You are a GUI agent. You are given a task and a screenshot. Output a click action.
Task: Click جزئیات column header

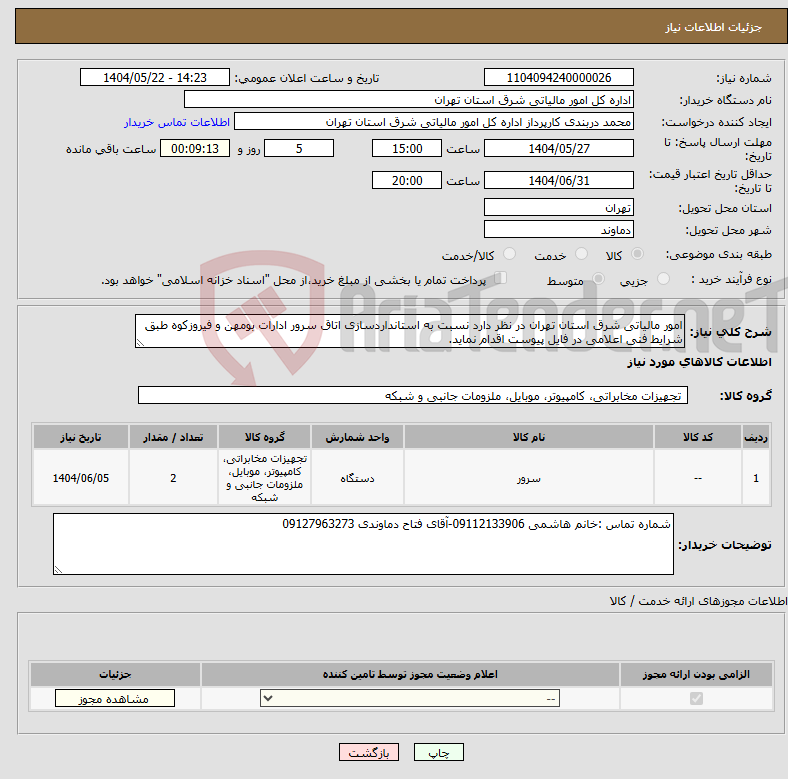pyautogui.click(x=115, y=674)
